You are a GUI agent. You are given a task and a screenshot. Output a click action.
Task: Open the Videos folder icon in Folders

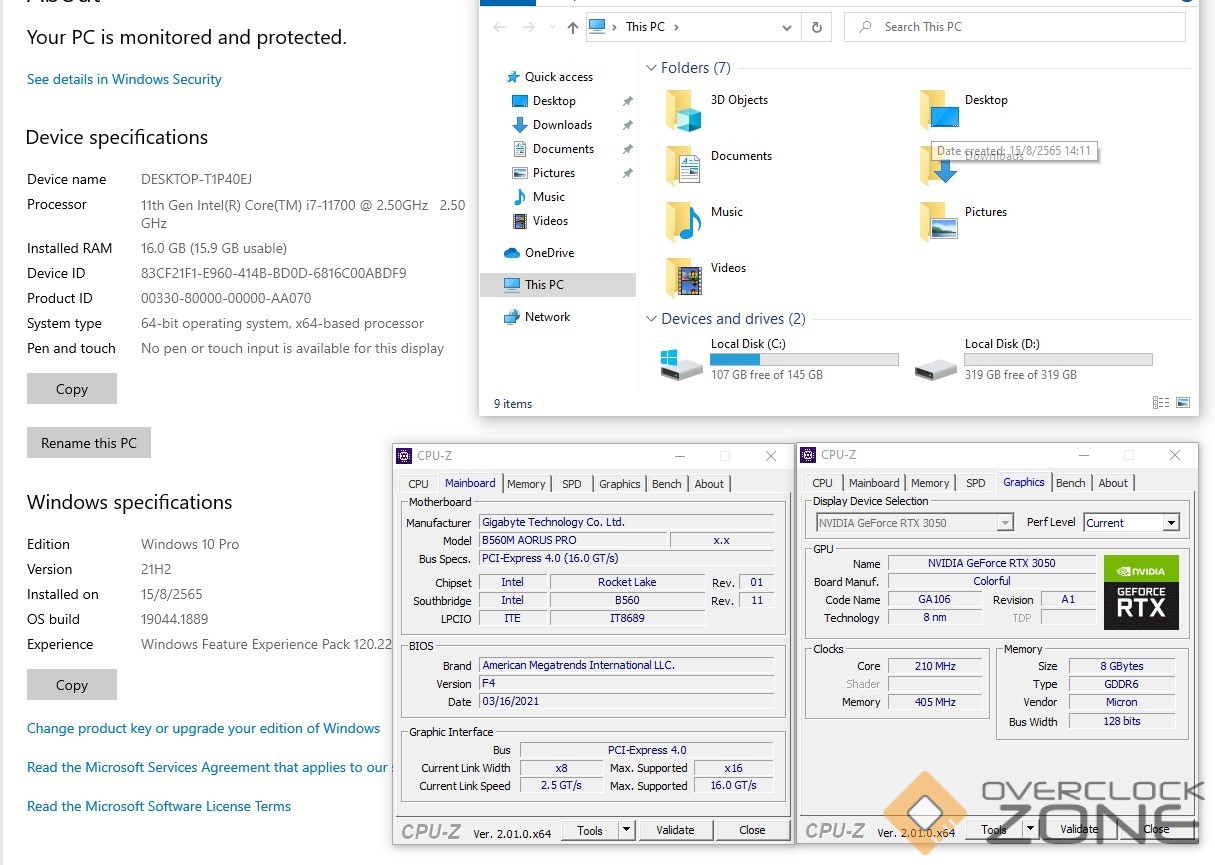[685, 278]
